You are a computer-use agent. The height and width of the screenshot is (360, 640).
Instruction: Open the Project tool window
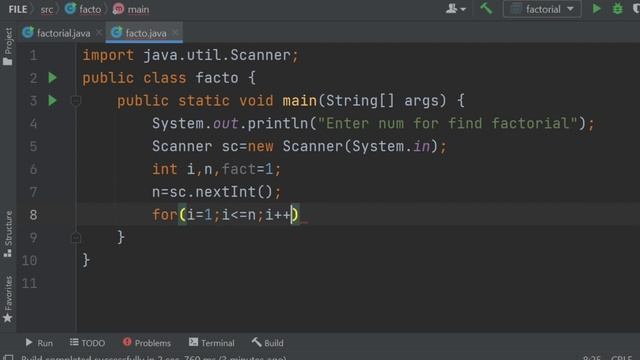click(8, 46)
